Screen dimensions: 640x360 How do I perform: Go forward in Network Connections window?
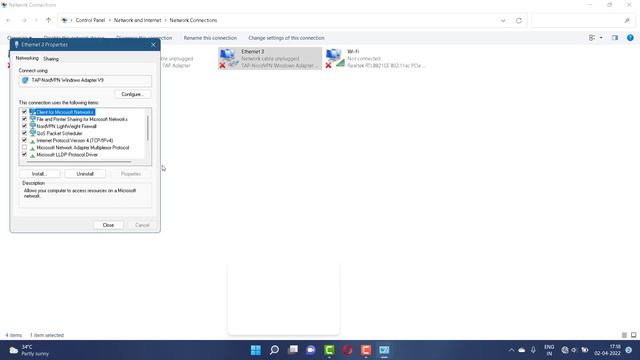coord(24,20)
